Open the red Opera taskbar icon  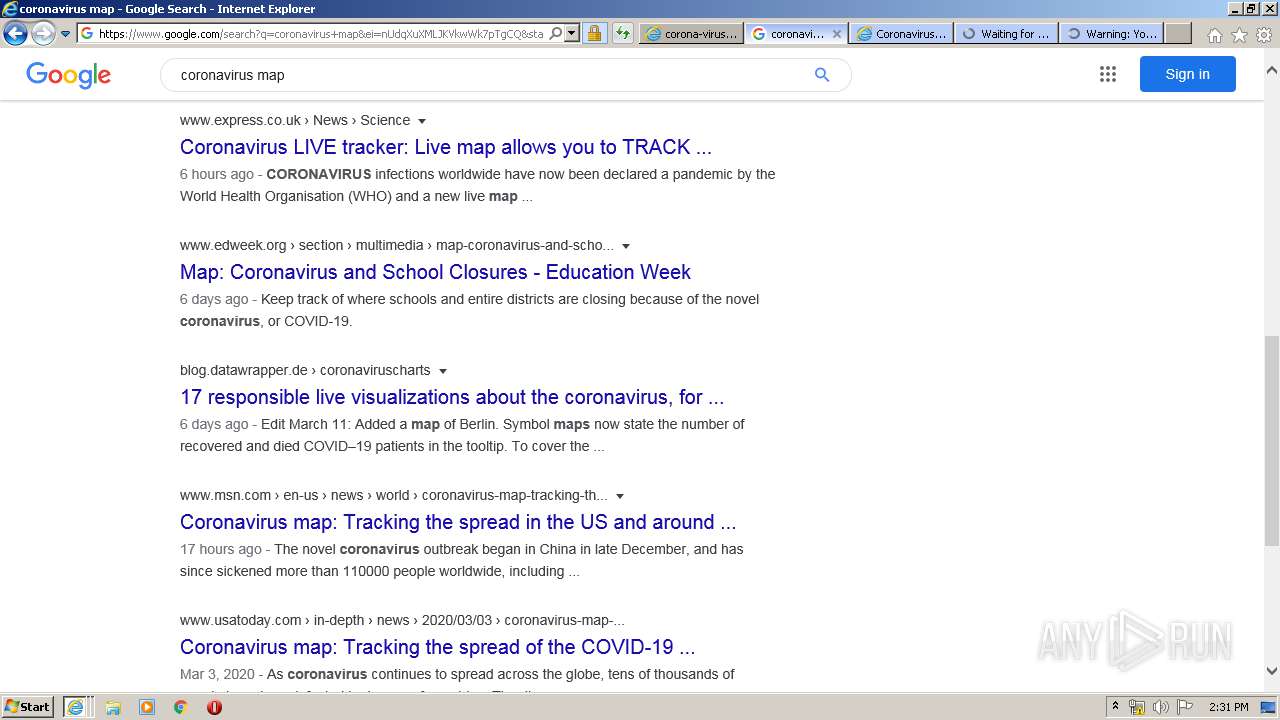click(214, 707)
